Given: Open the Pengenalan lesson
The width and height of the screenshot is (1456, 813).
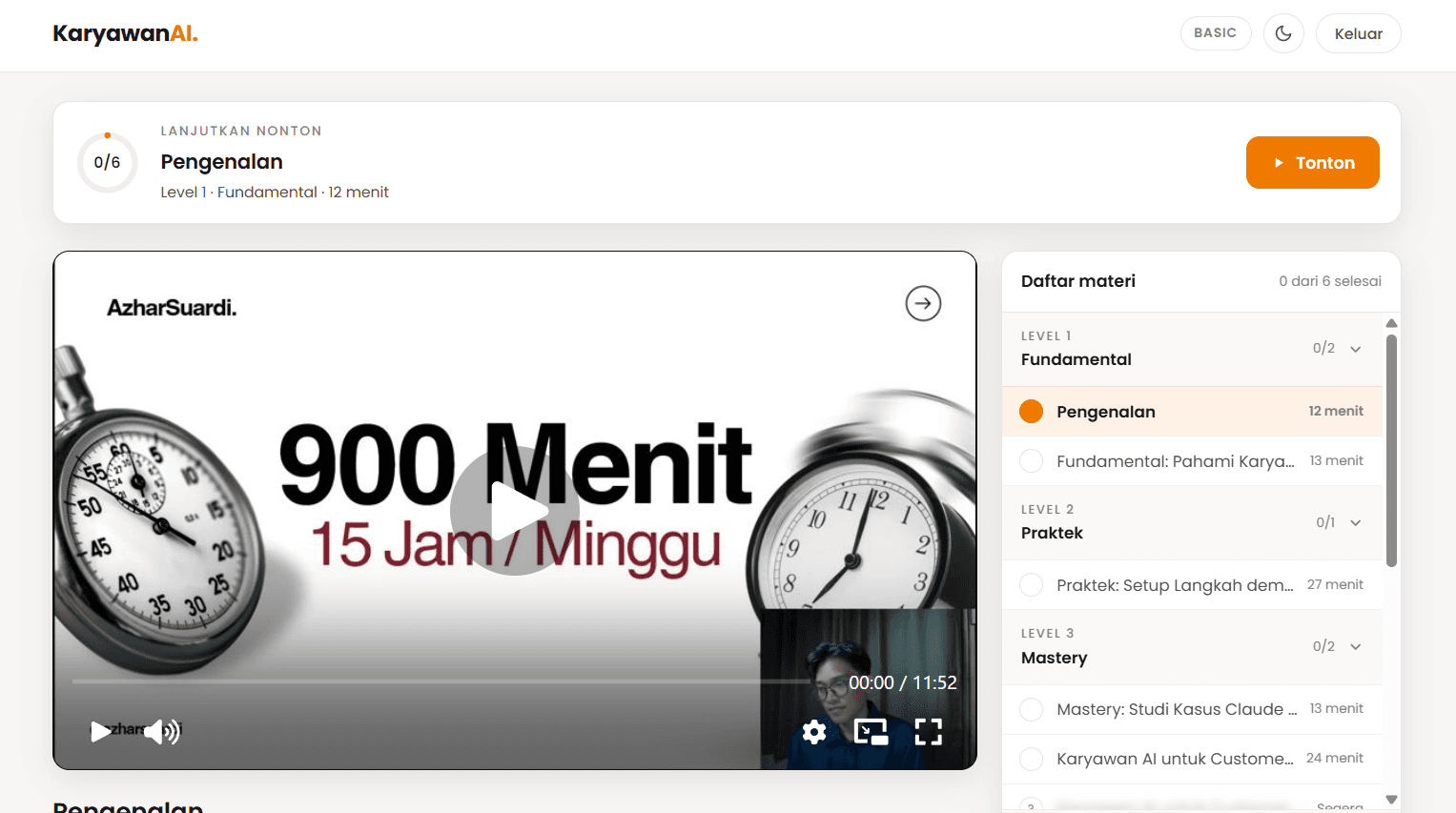Looking at the screenshot, I should click(1192, 412).
